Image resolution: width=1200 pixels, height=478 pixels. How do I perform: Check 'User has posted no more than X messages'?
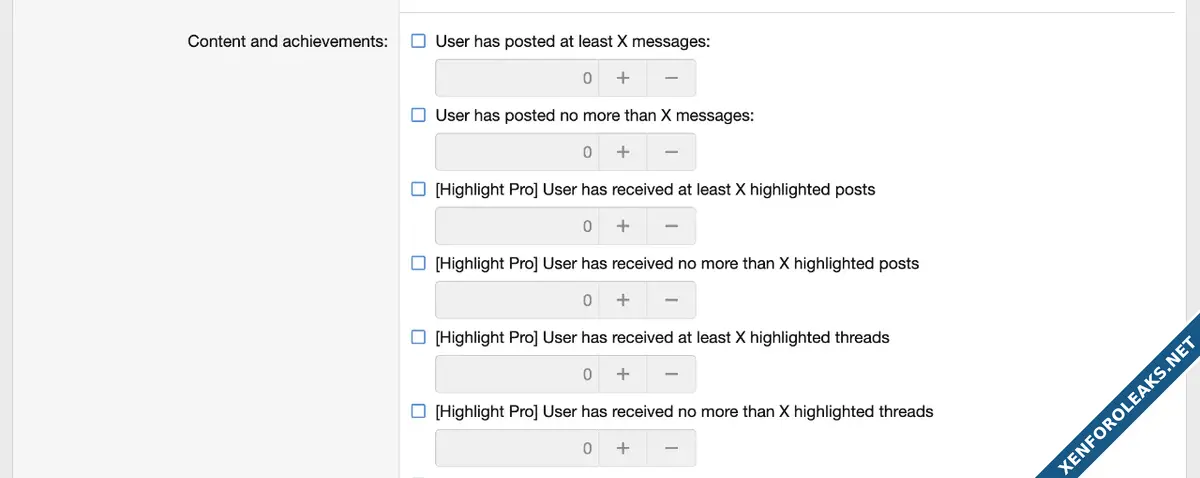(419, 116)
